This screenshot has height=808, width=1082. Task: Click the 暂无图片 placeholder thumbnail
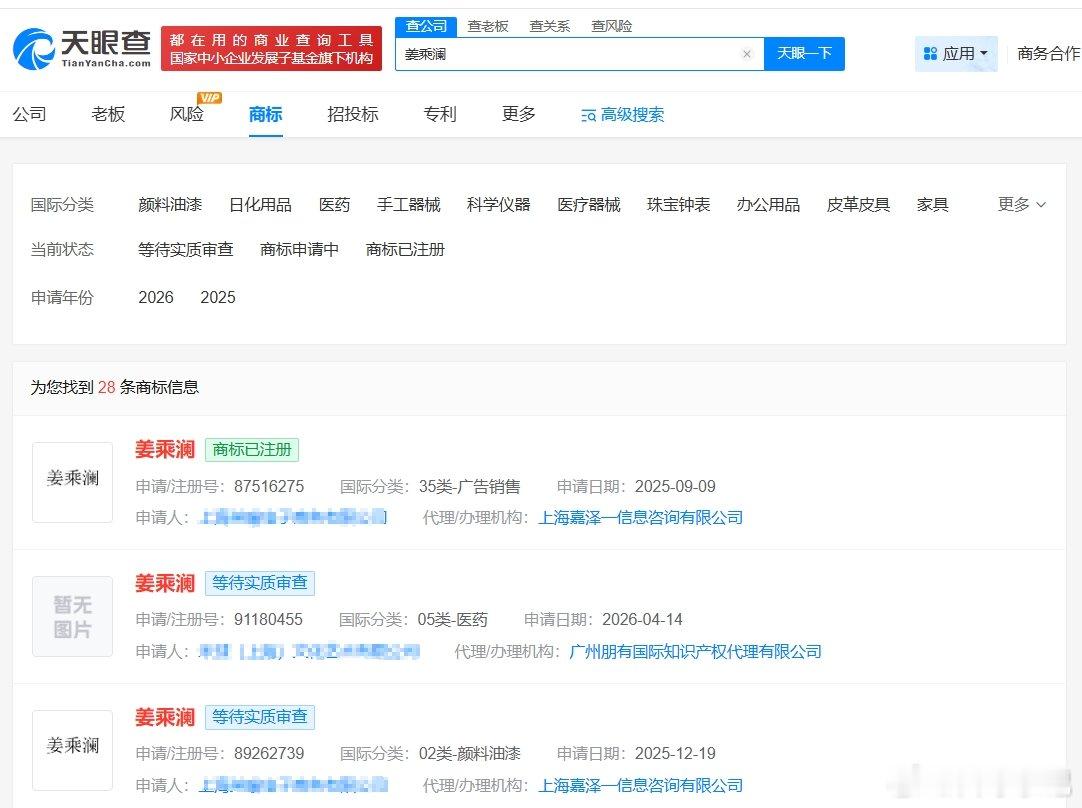click(x=72, y=616)
